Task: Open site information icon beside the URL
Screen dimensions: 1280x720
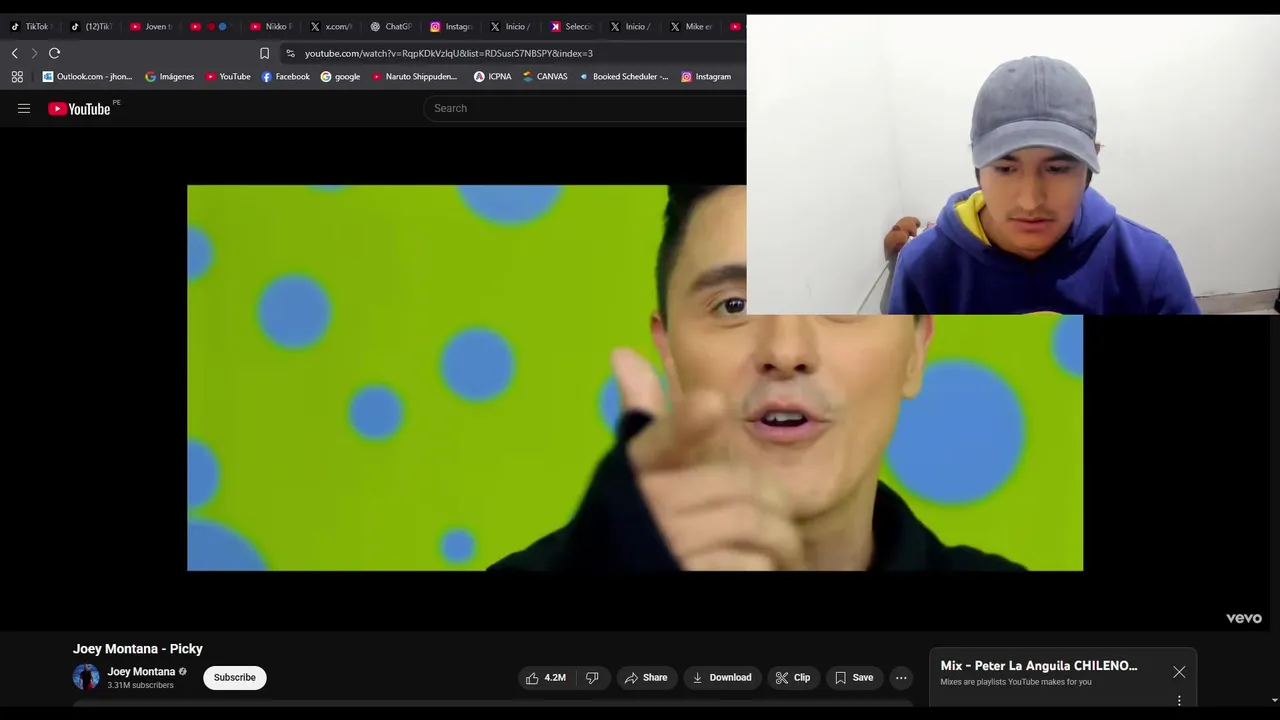Action: (290, 53)
